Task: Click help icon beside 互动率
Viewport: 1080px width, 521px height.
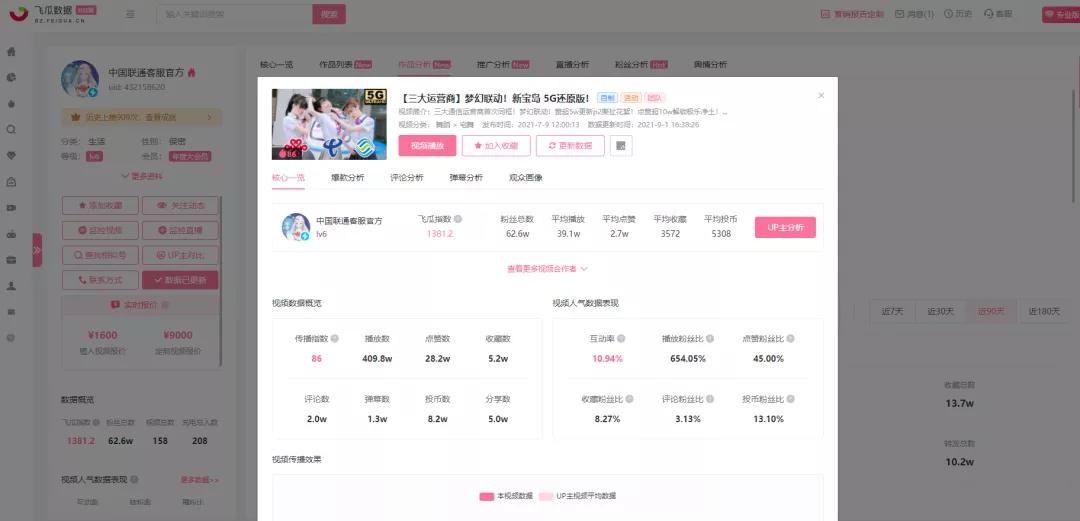Action: 621,339
